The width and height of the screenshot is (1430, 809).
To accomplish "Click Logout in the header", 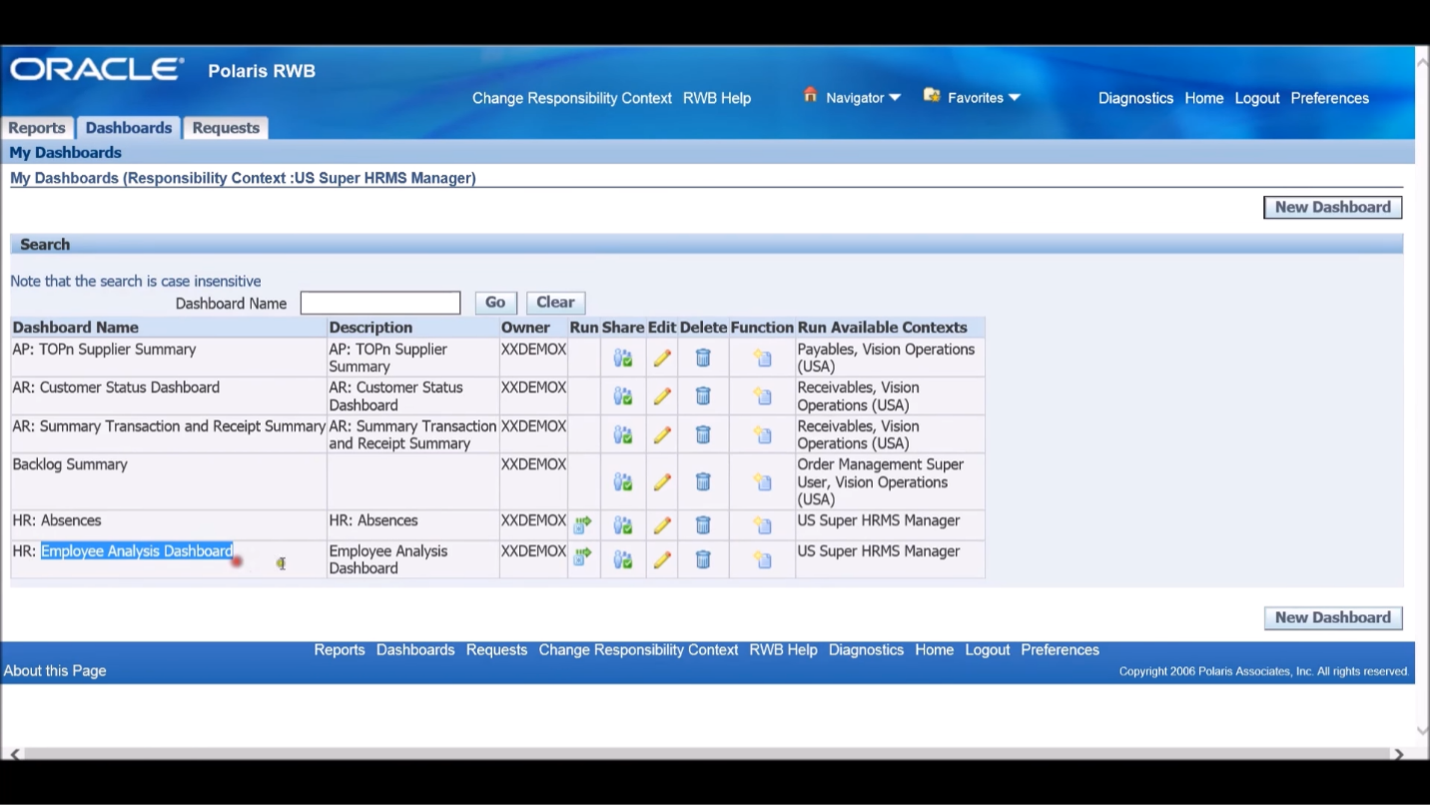I will (x=1257, y=98).
